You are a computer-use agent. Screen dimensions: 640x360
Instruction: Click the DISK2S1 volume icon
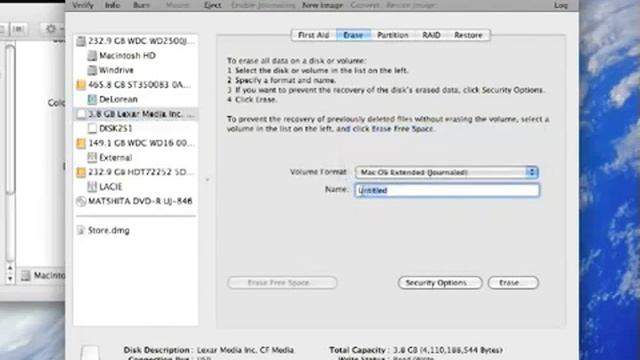pyautogui.click(x=92, y=129)
